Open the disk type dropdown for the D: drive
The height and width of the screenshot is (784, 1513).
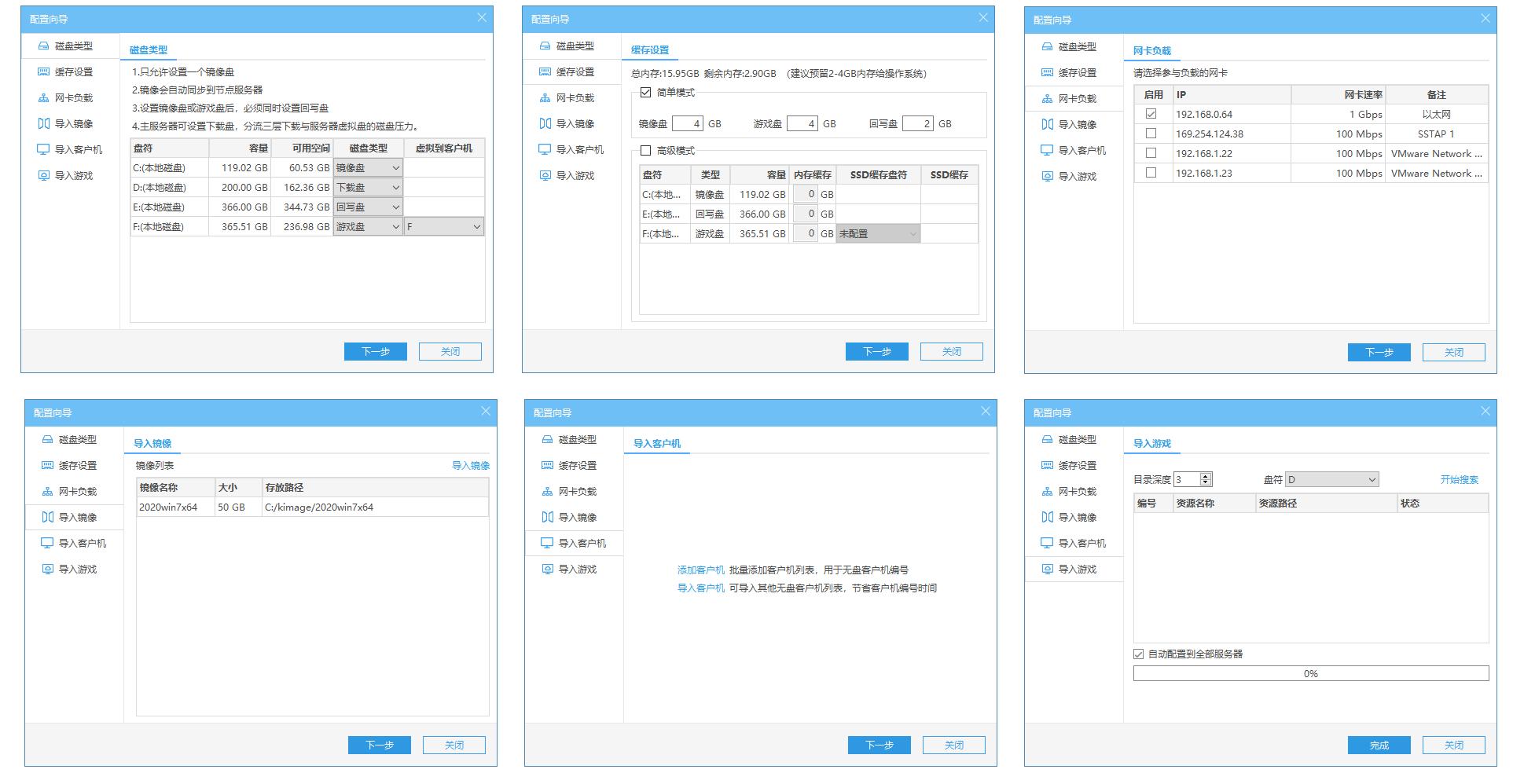point(368,188)
